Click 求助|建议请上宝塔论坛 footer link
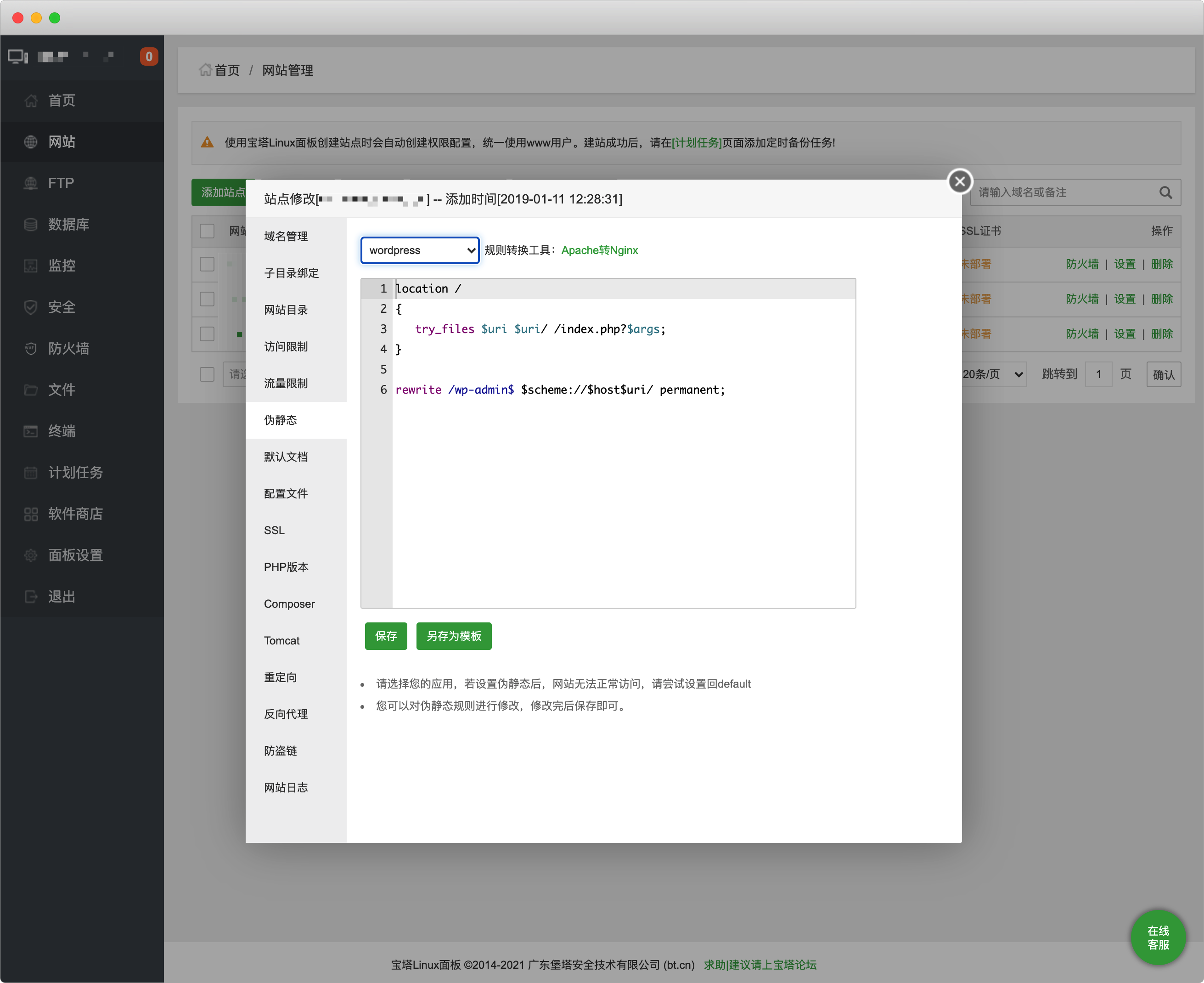Viewport: 1204px width, 983px height. pyautogui.click(x=760, y=965)
